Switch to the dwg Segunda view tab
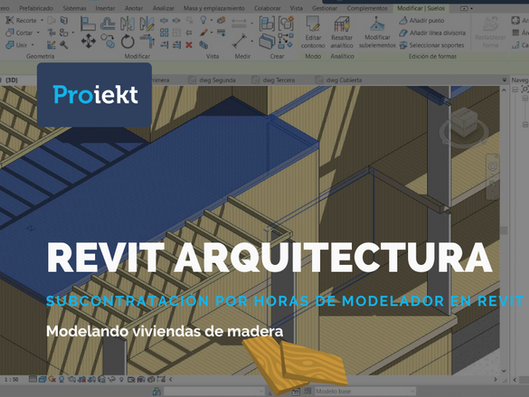Image resolution: width=529 pixels, height=397 pixels. 212,80
